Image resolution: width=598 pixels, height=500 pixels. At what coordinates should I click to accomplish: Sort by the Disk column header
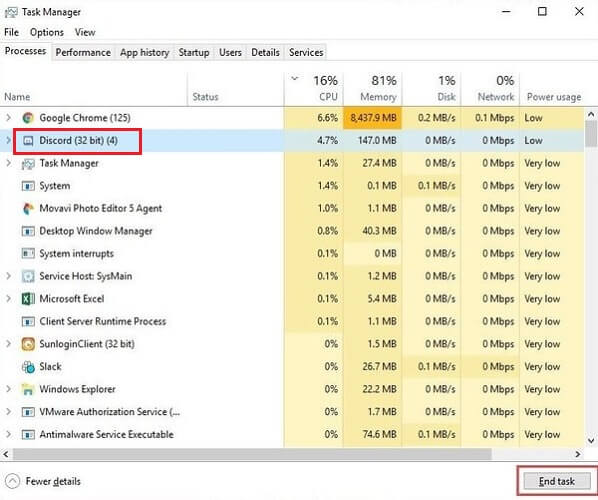tap(432, 89)
